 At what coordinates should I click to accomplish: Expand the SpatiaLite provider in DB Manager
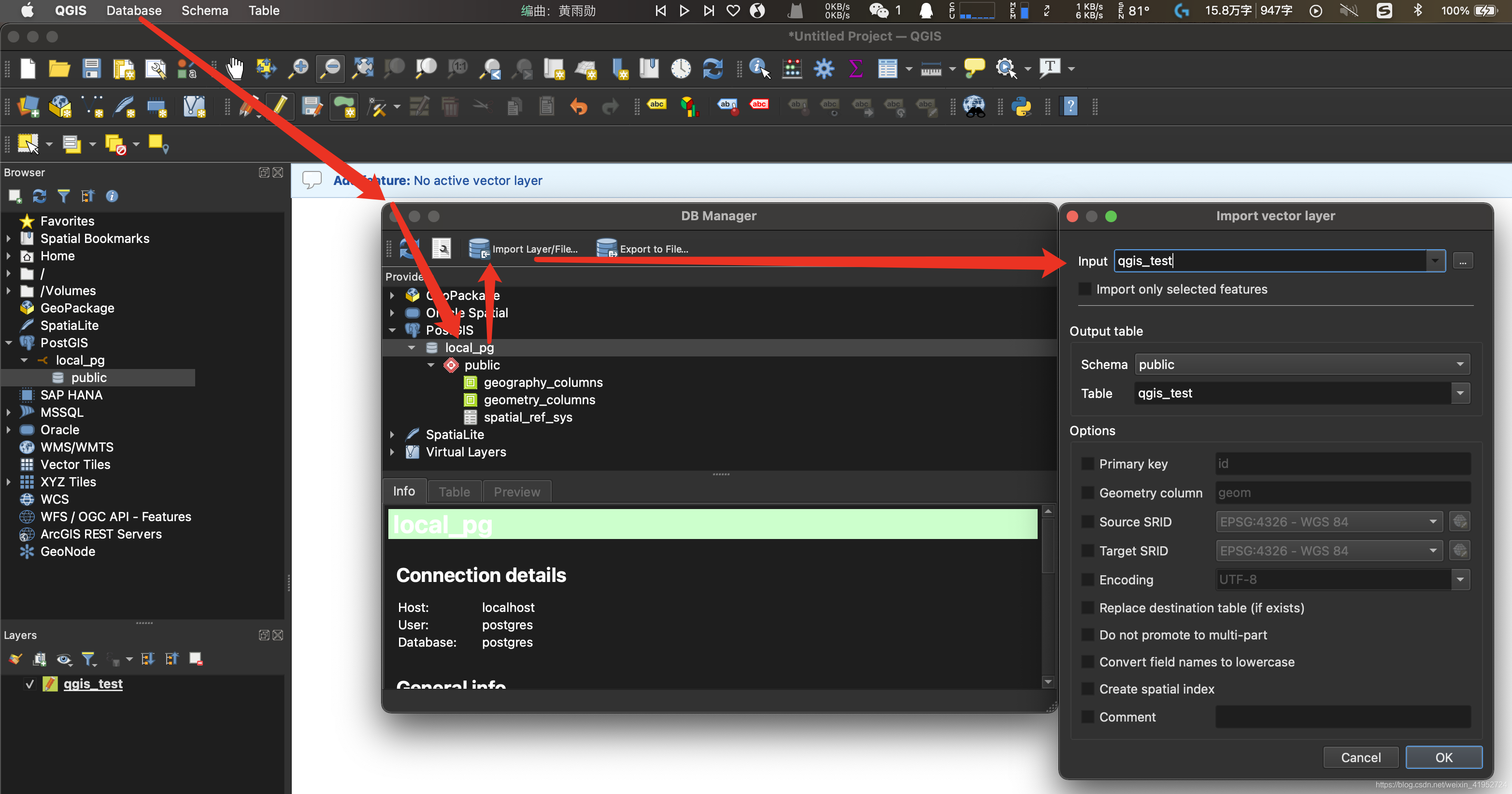click(392, 435)
